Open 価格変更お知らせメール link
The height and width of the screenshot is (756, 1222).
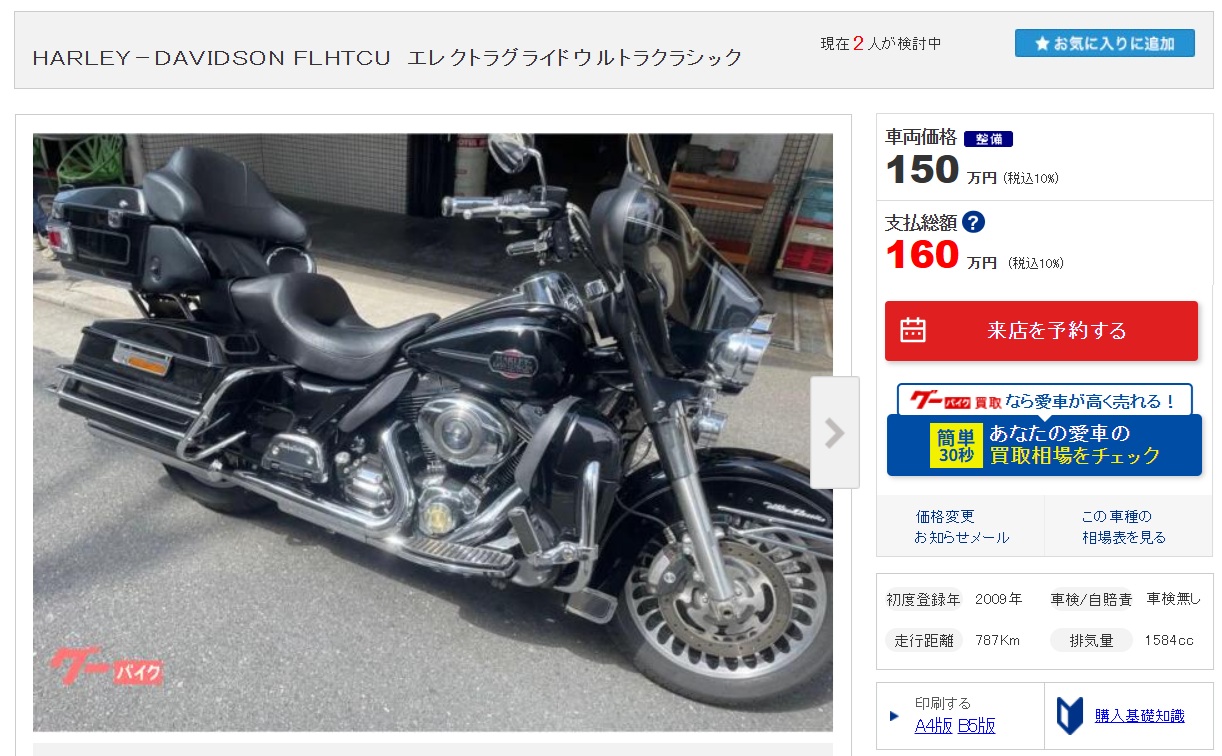pyautogui.click(x=961, y=527)
